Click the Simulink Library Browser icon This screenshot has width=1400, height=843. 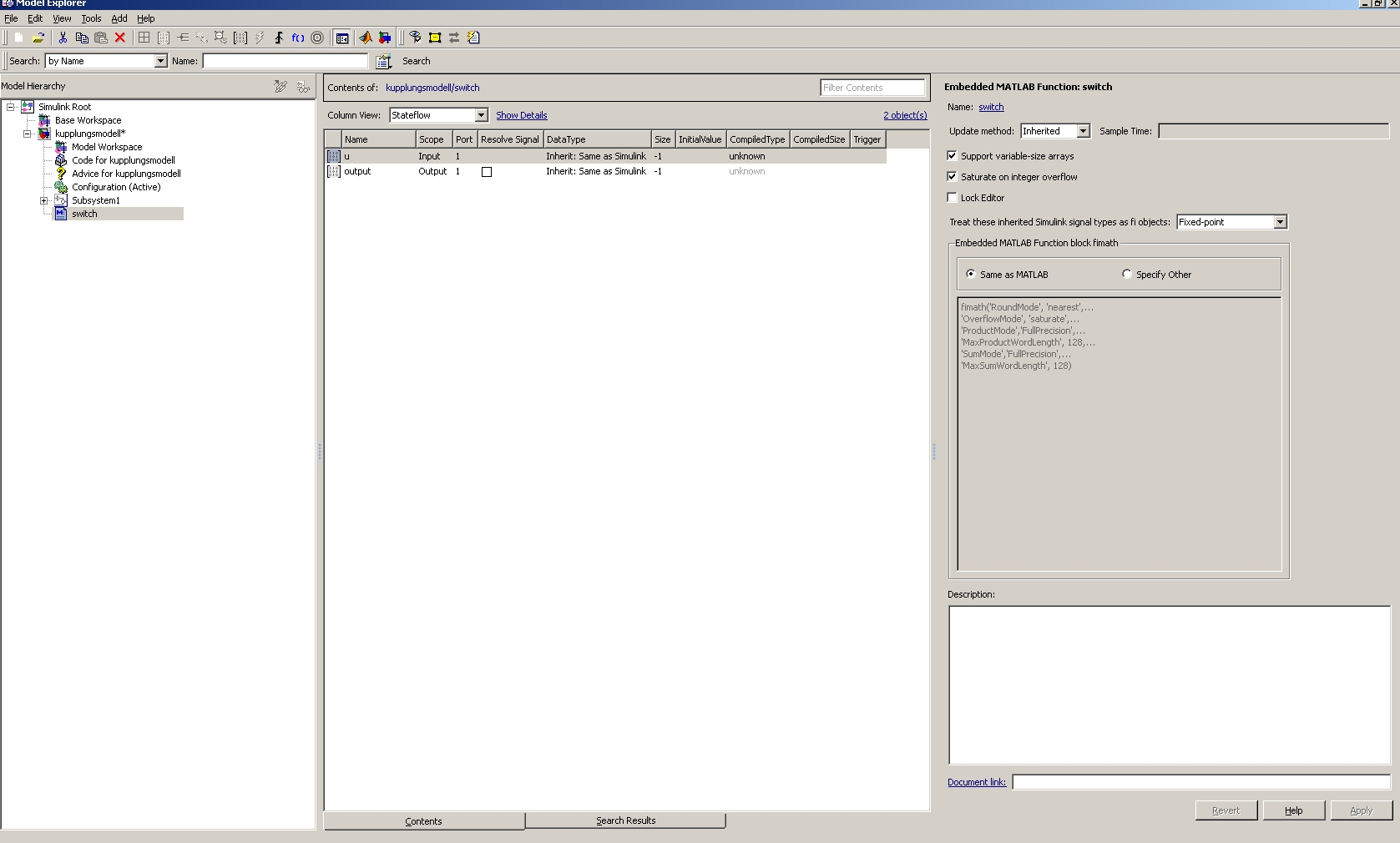tap(385, 38)
